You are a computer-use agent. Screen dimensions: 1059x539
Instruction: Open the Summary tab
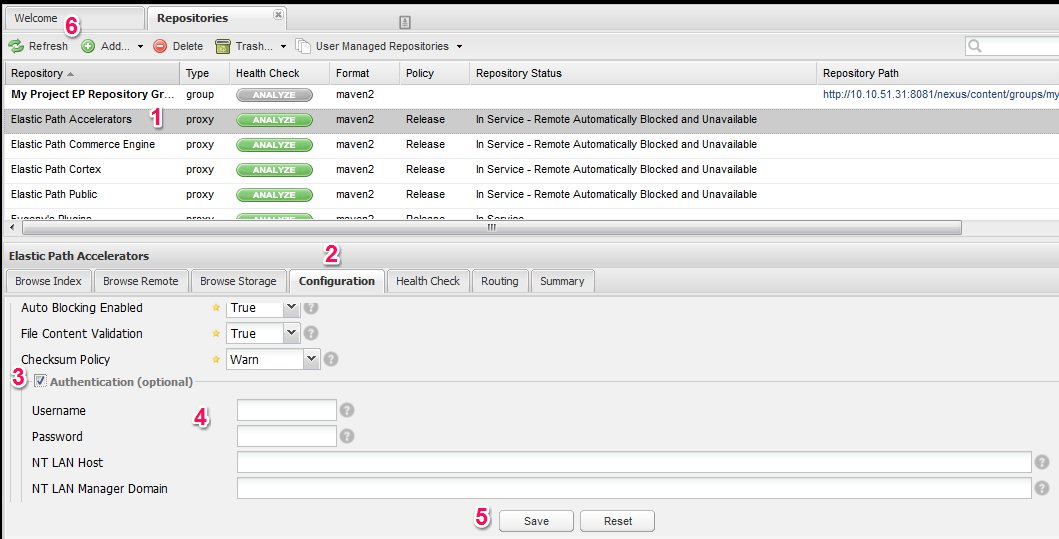point(562,281)
